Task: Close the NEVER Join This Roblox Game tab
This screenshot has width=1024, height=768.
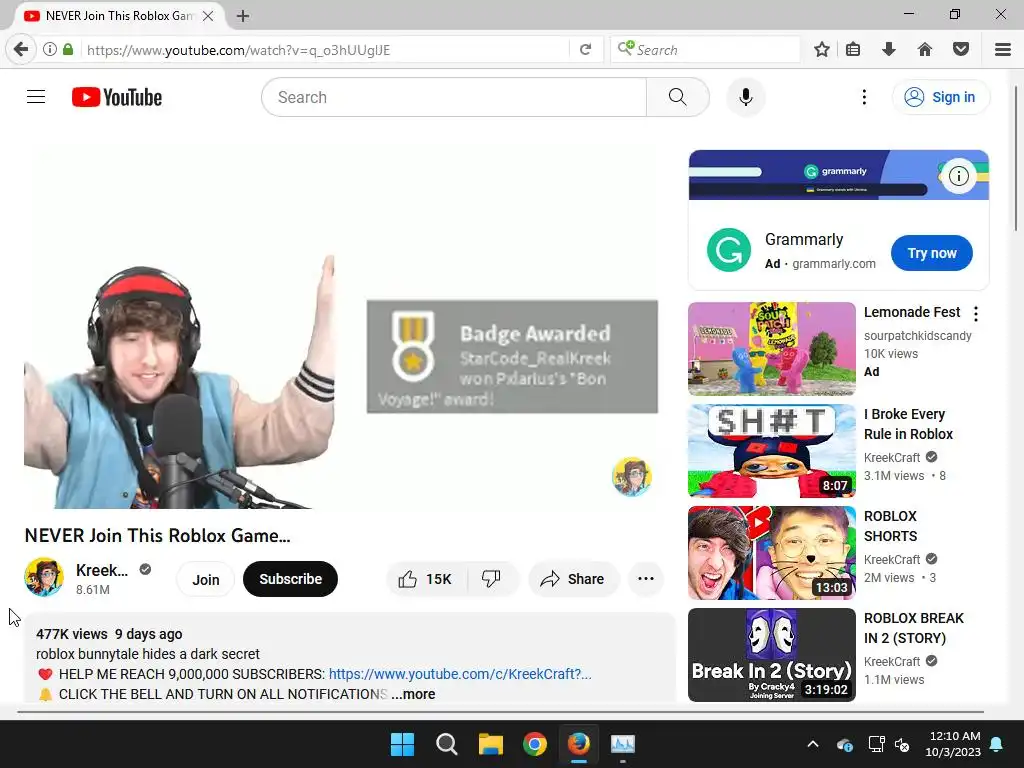Action: 208,16
